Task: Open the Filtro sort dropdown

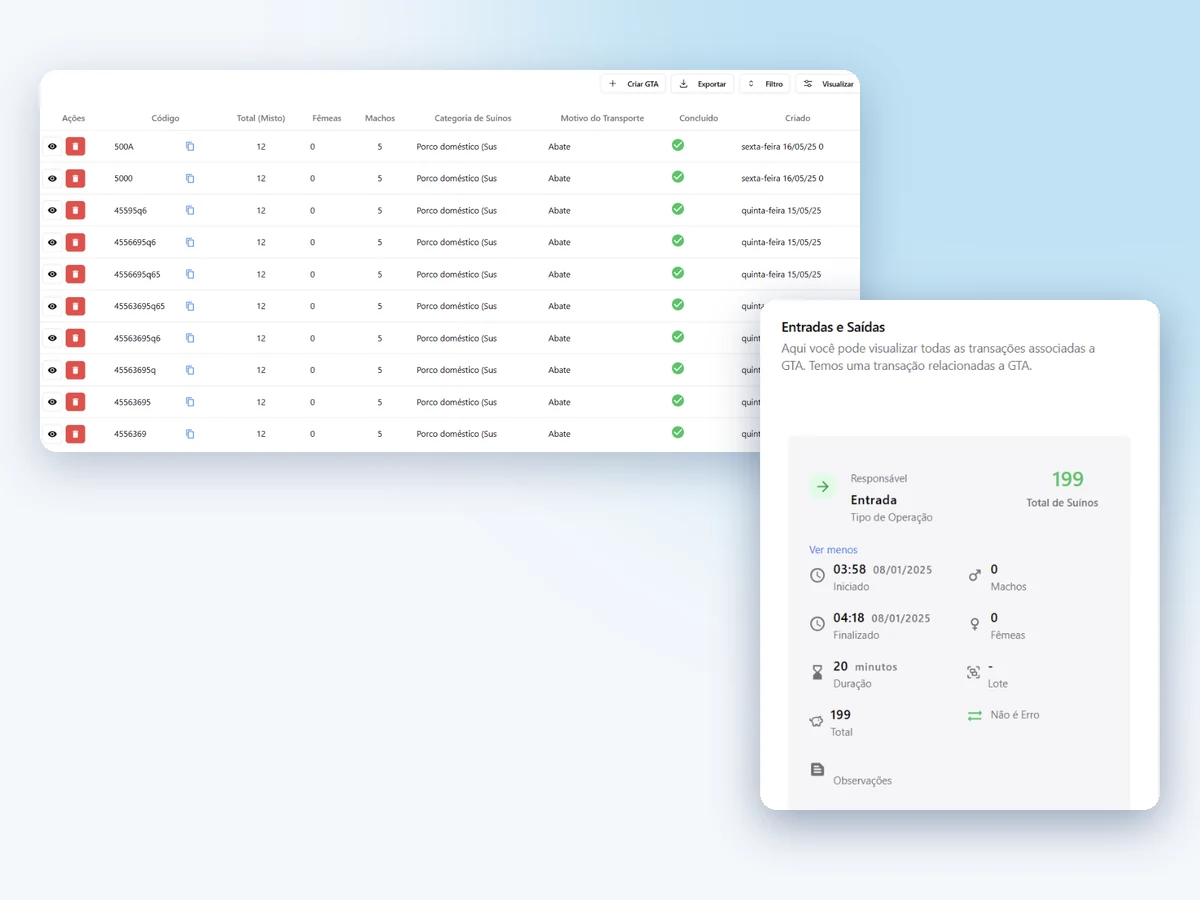Action: pyautogui.click(x=765, y=84)
